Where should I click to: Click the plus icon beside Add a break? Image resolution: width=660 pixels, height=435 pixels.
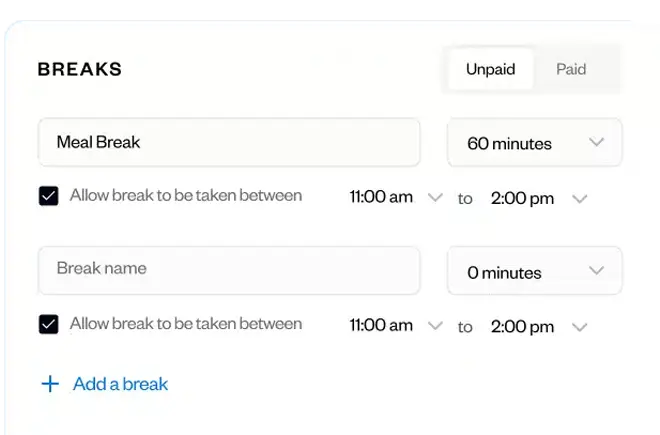tap(50, 384)
